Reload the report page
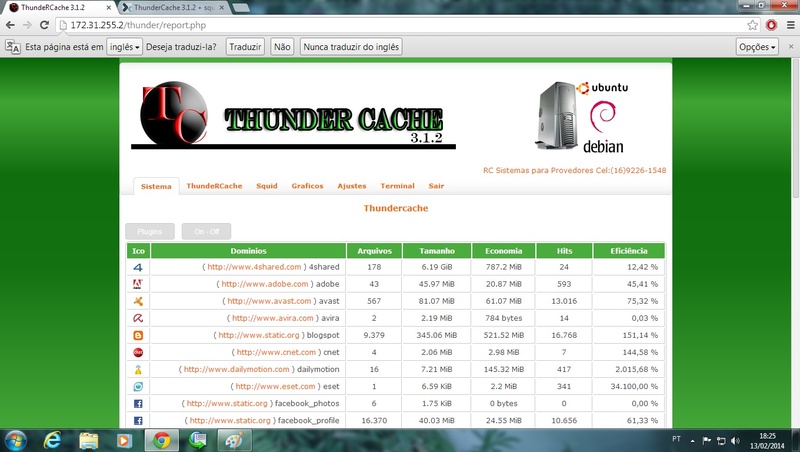The height and width of the screenshot is (452, 800). (44, 25)
